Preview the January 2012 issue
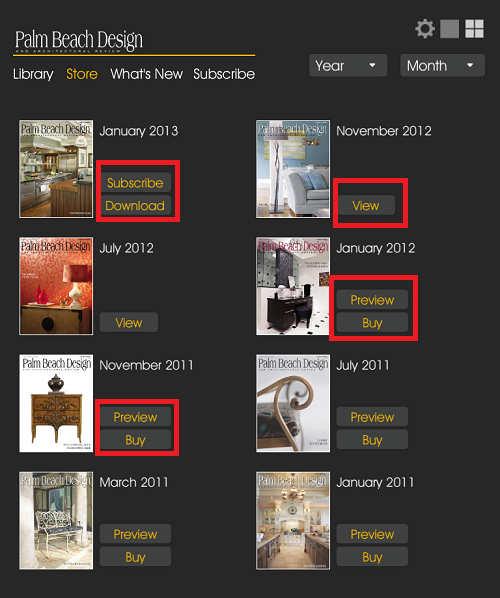The width and height of the screenshot is (500, 598). tap(372, 300)
